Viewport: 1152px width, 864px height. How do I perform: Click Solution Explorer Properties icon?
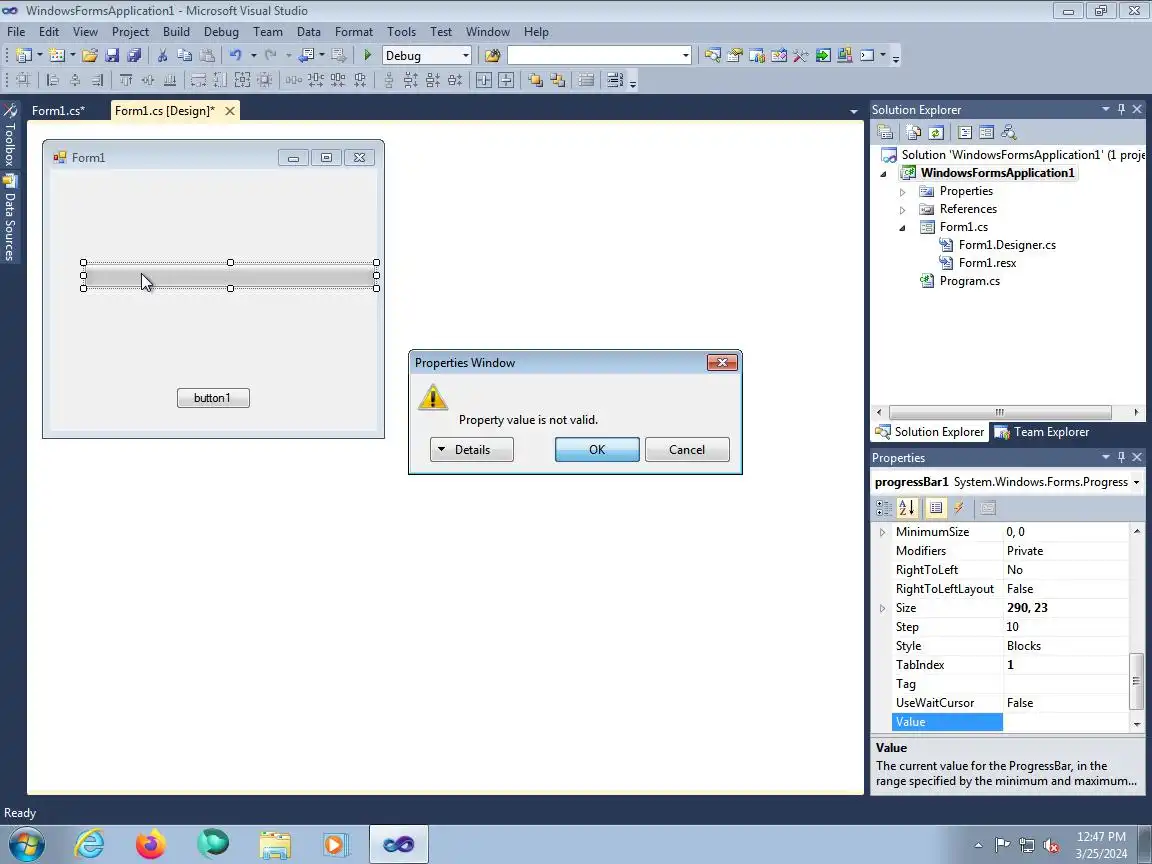coord(885,132)
